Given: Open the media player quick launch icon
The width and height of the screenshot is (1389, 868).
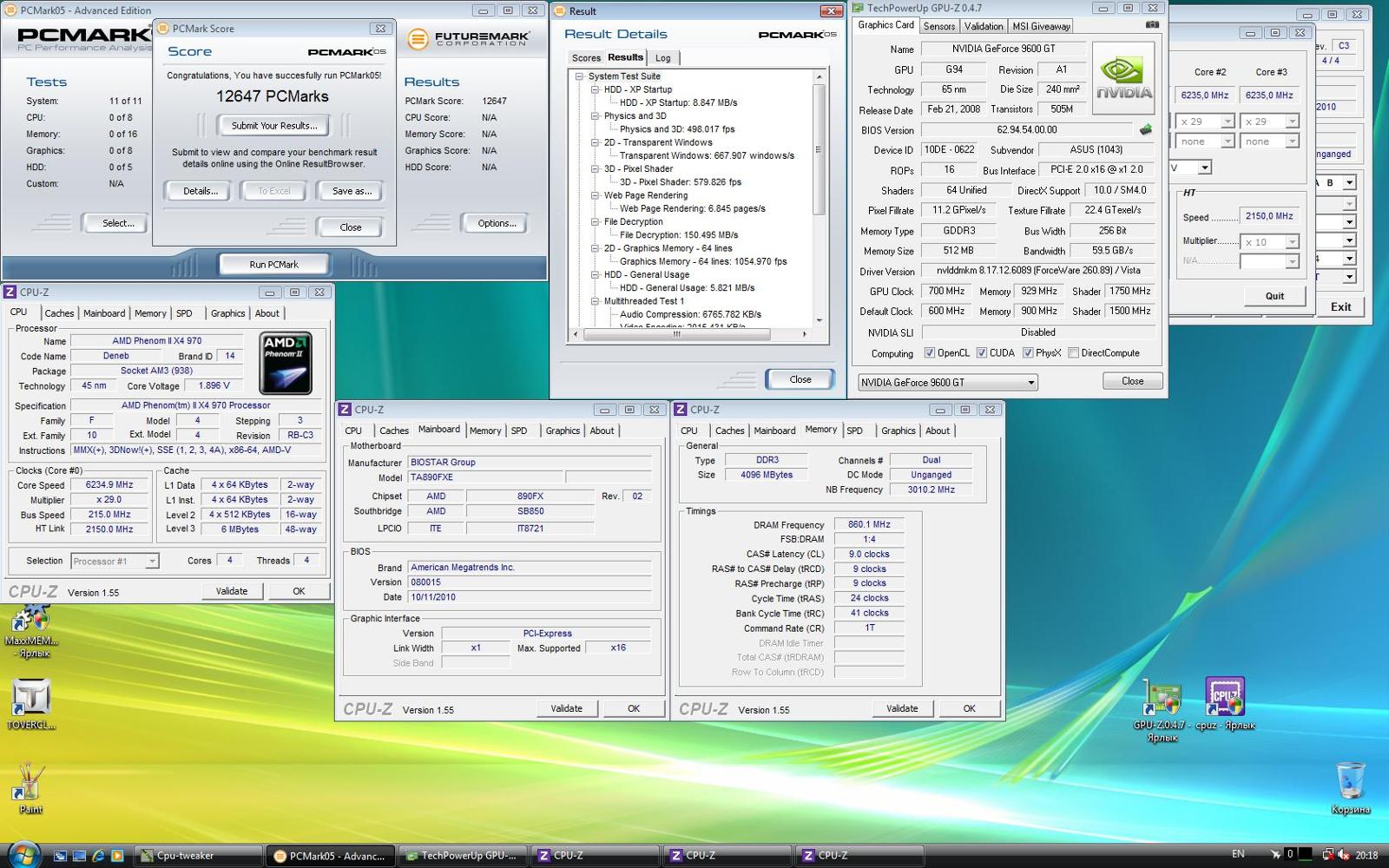Looking at the screenshot, I should (117, 856).
